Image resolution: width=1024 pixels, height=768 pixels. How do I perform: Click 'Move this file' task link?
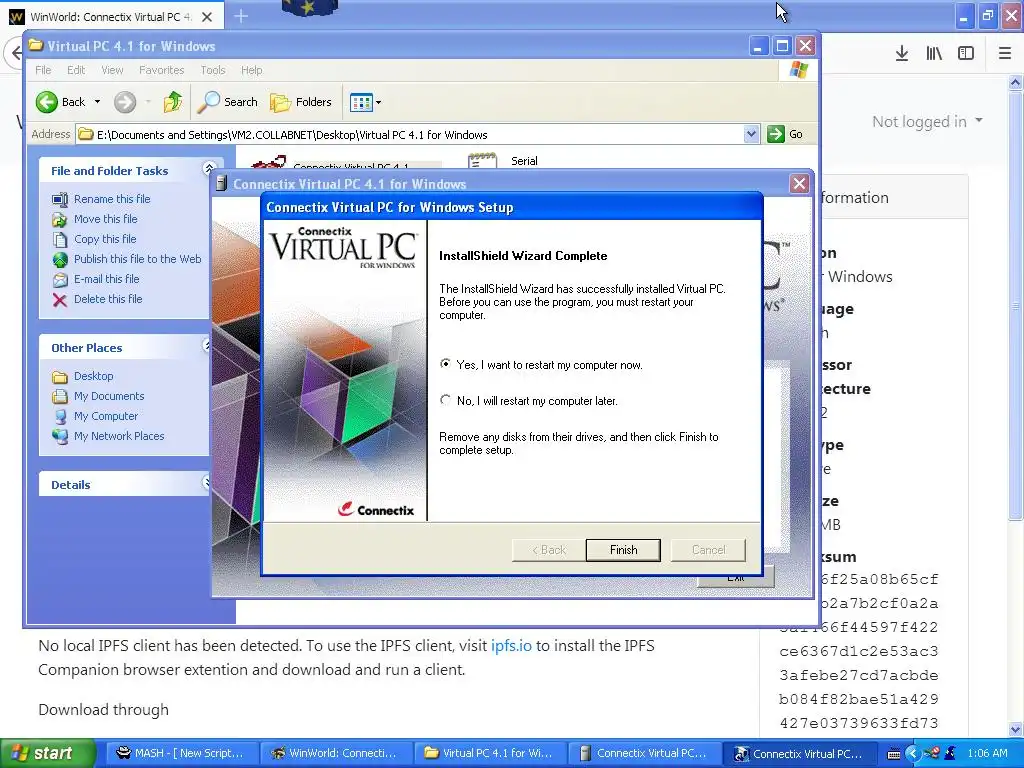[105, 219]
